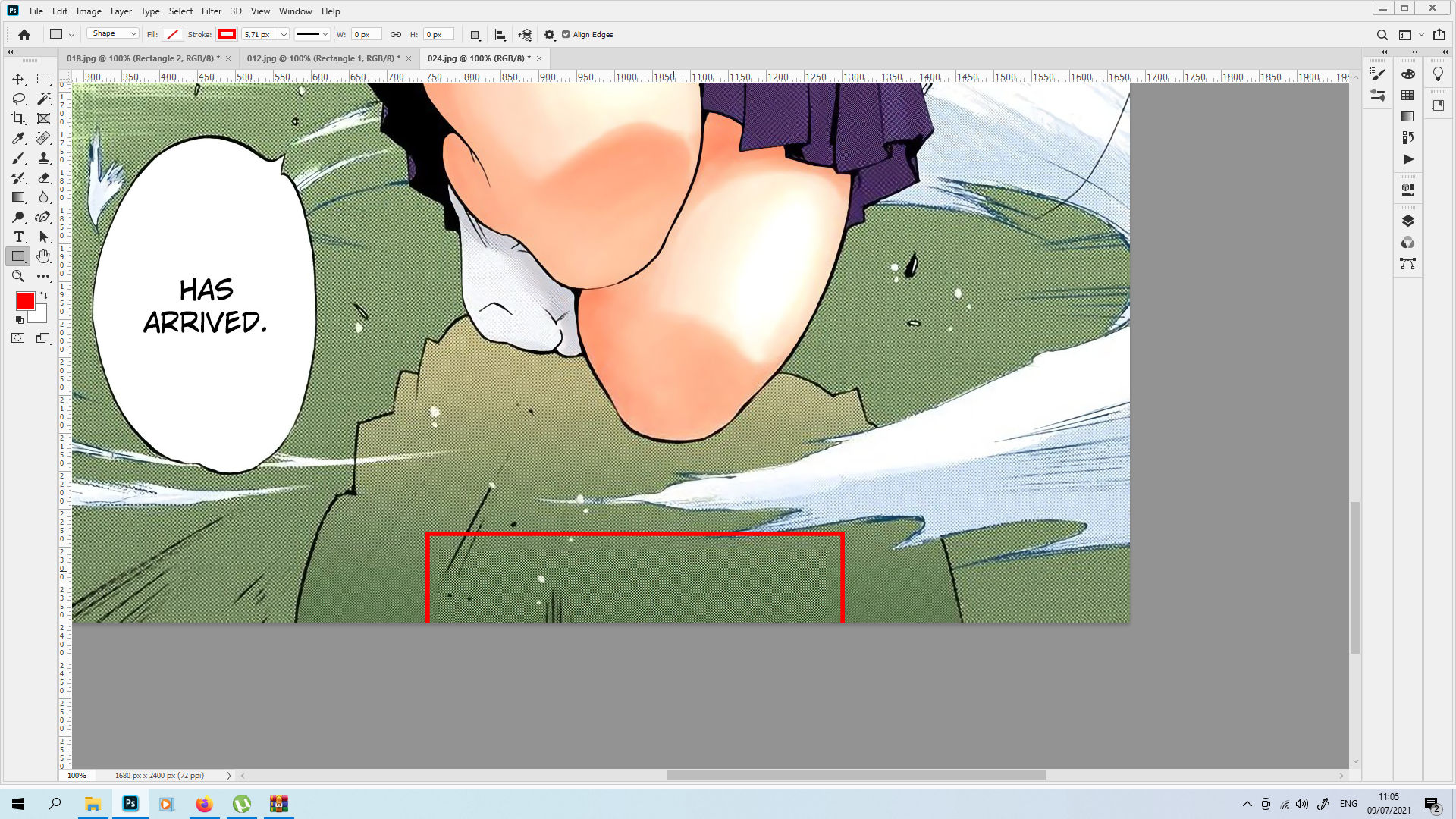
Task: Pick the red foreground color
Action: point(25,301)
